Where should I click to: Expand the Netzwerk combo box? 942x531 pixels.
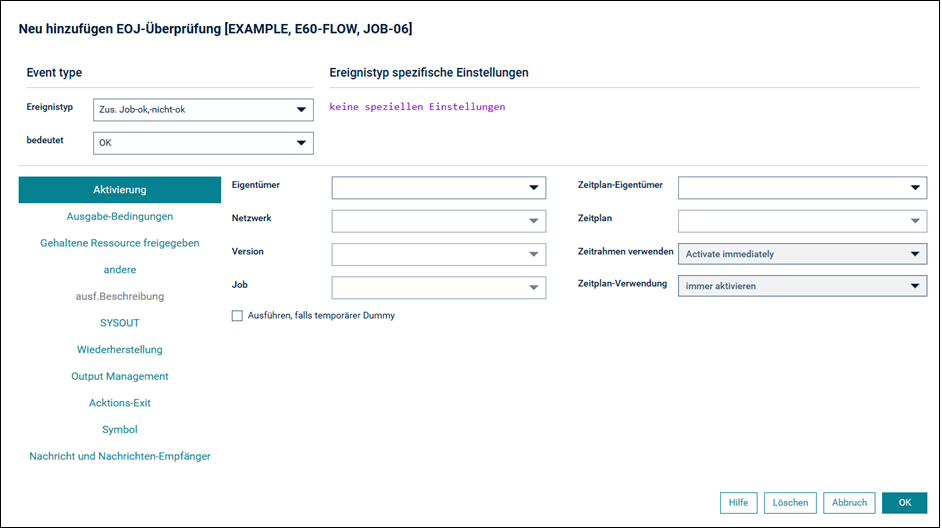tap(439, 221)
